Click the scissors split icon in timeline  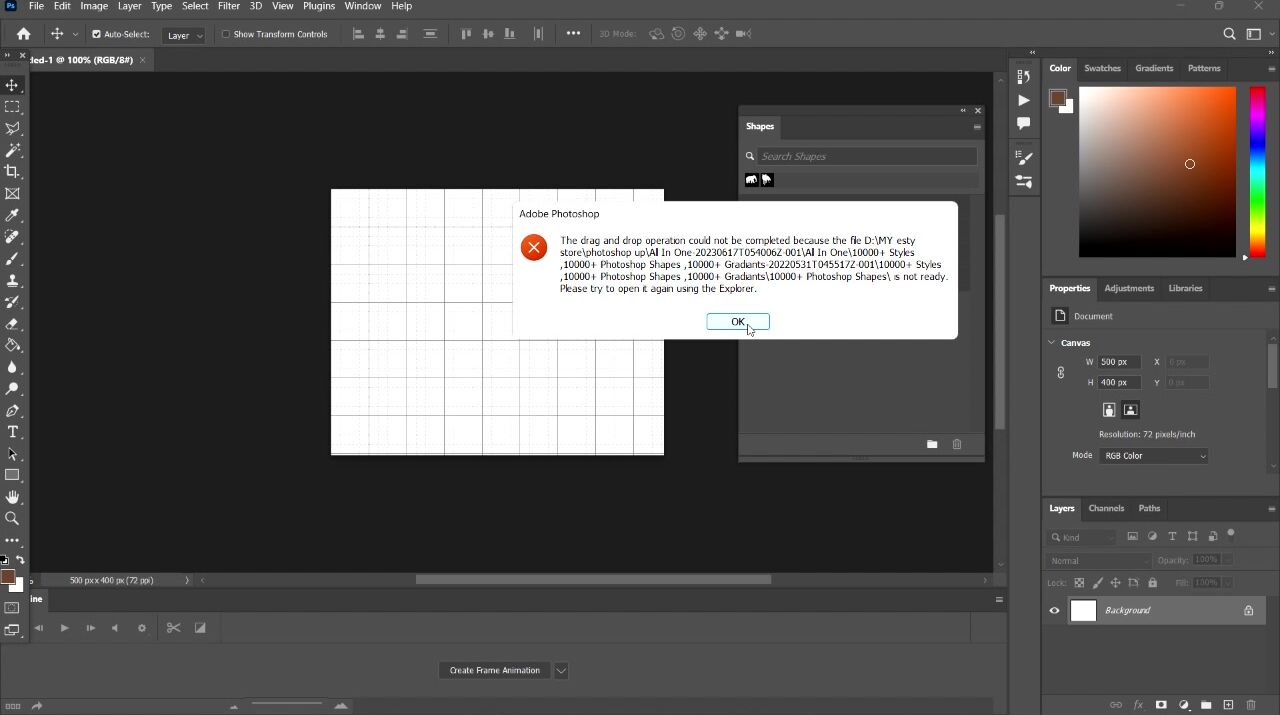point(173,628)
